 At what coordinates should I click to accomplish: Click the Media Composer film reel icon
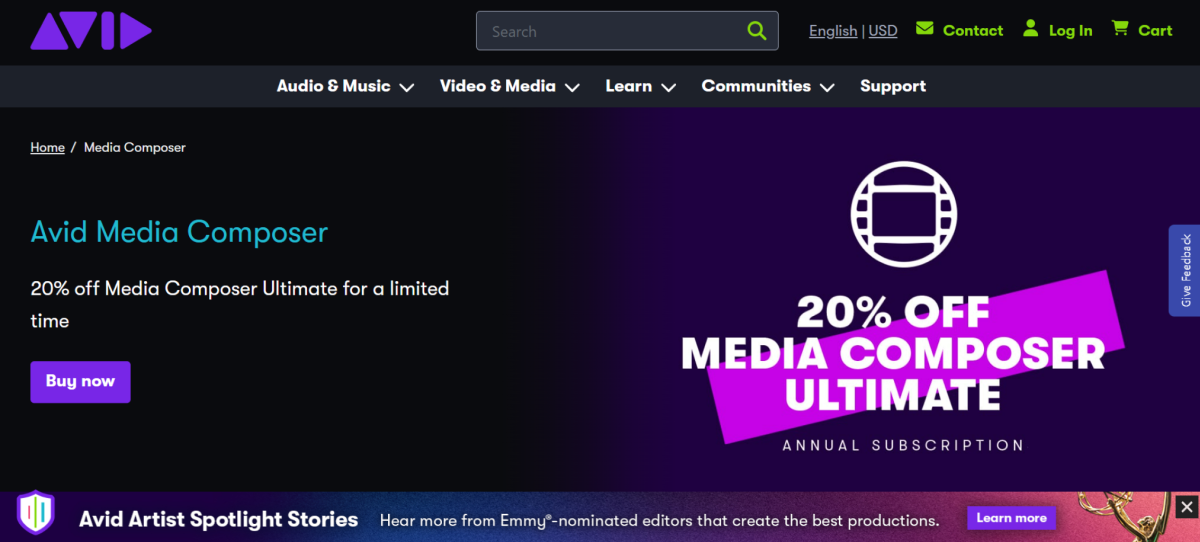click(x=904, y=213)
